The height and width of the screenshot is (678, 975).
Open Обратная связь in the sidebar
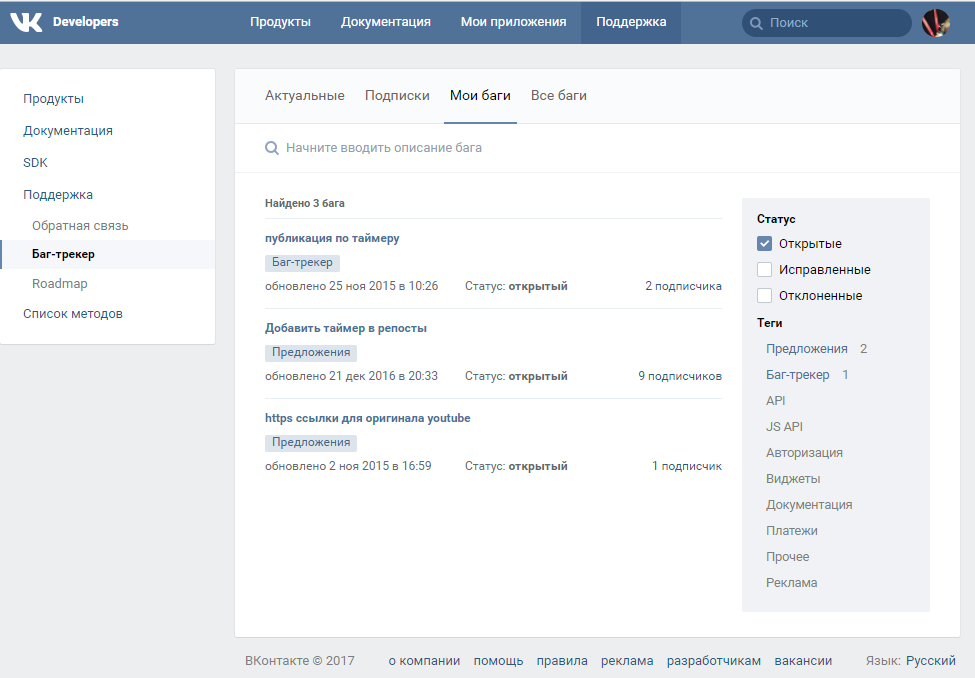tap(80, 226)
